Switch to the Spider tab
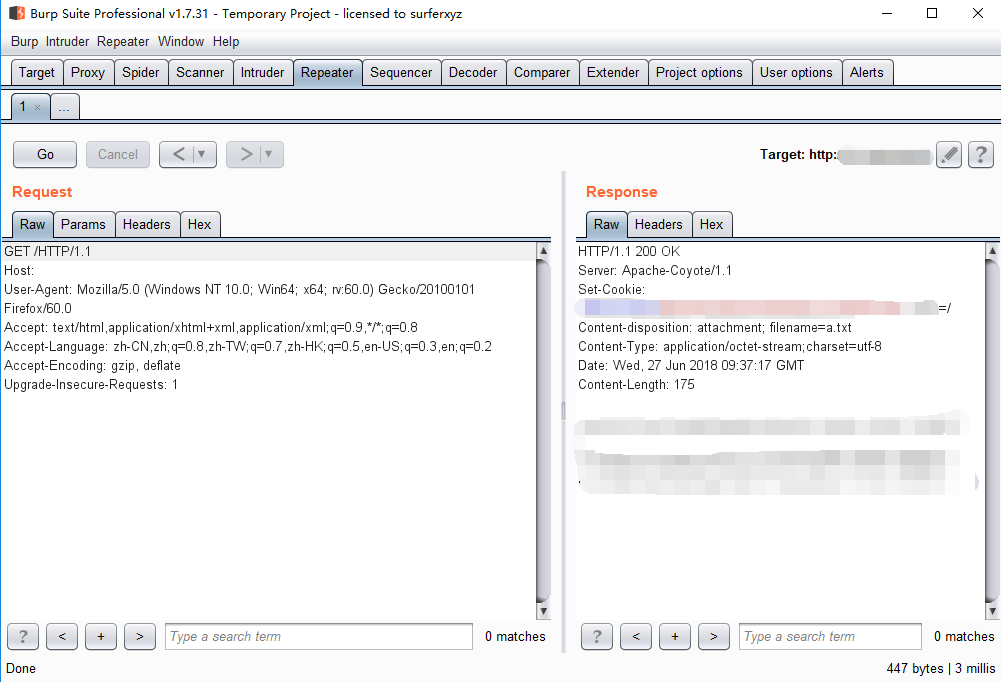 point(140,73)
